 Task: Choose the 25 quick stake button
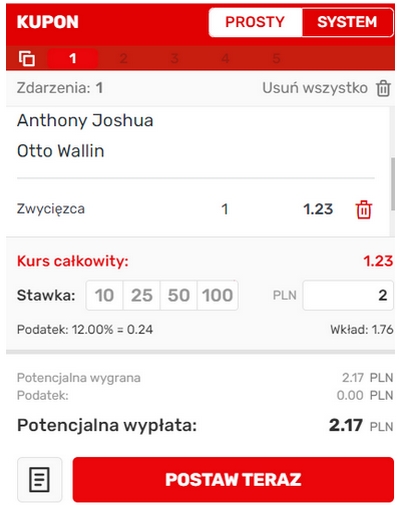coord(142,295)
